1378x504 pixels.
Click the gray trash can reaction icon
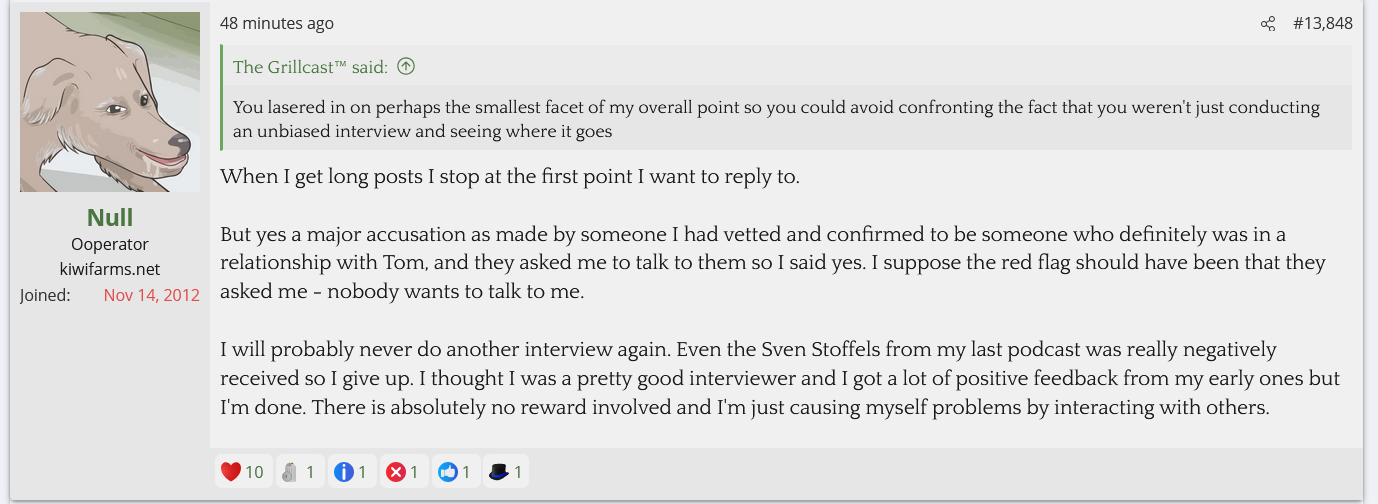(x=289, y=471)
